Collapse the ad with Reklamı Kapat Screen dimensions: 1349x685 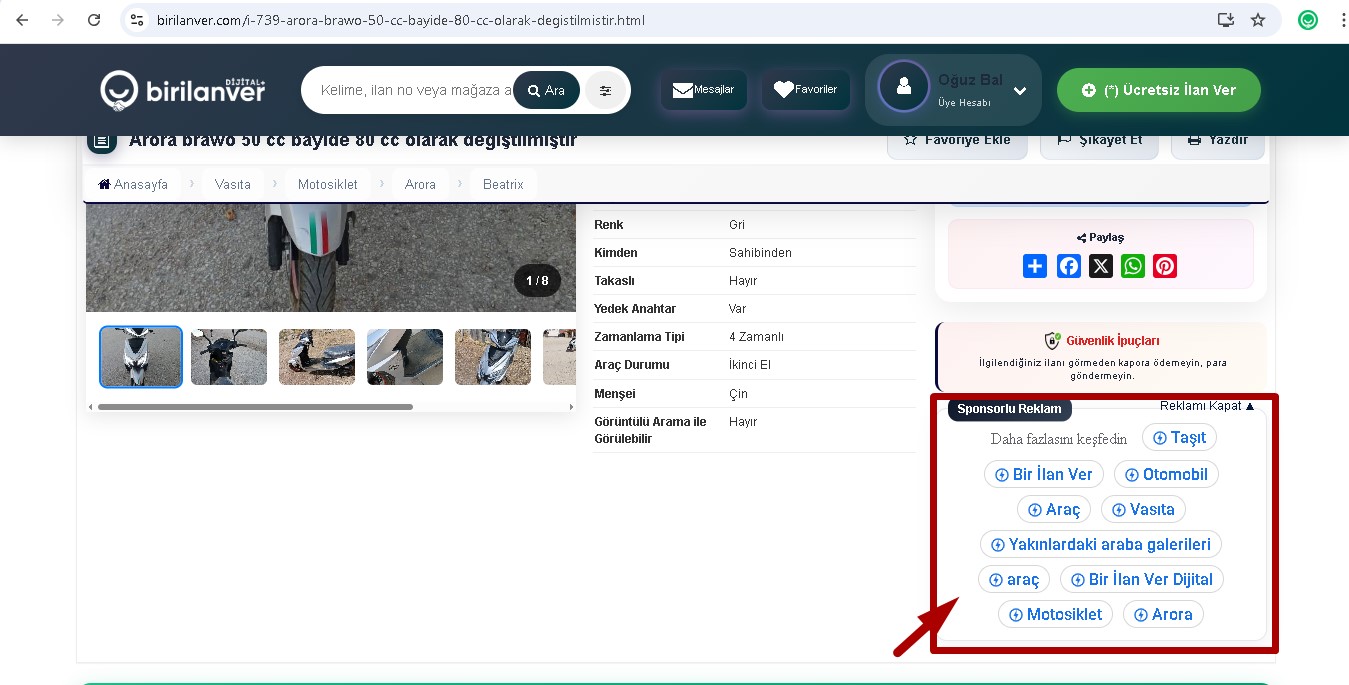tap(1207, 406)
